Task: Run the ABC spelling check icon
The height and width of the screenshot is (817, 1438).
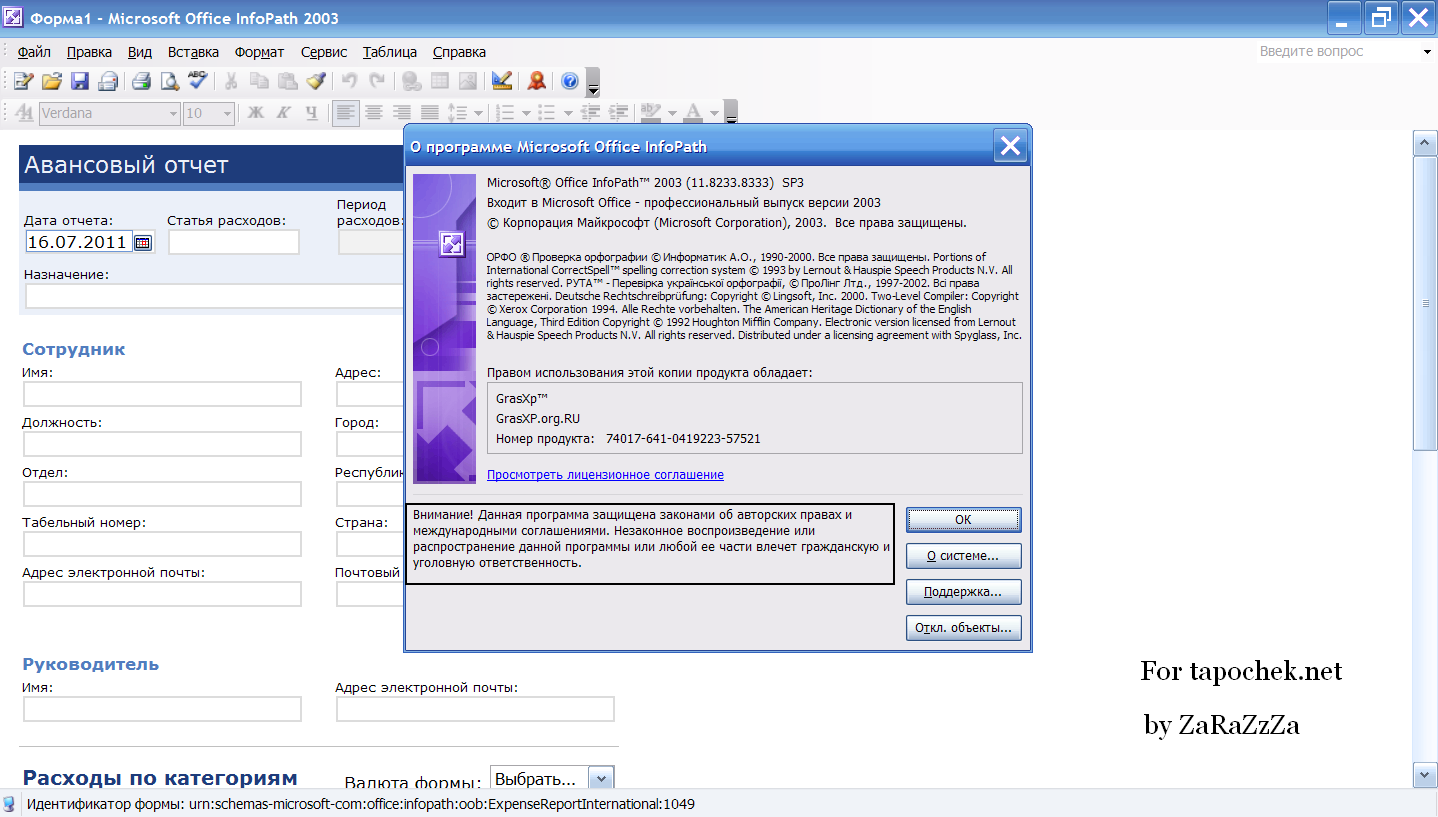Action: [198, 82]
